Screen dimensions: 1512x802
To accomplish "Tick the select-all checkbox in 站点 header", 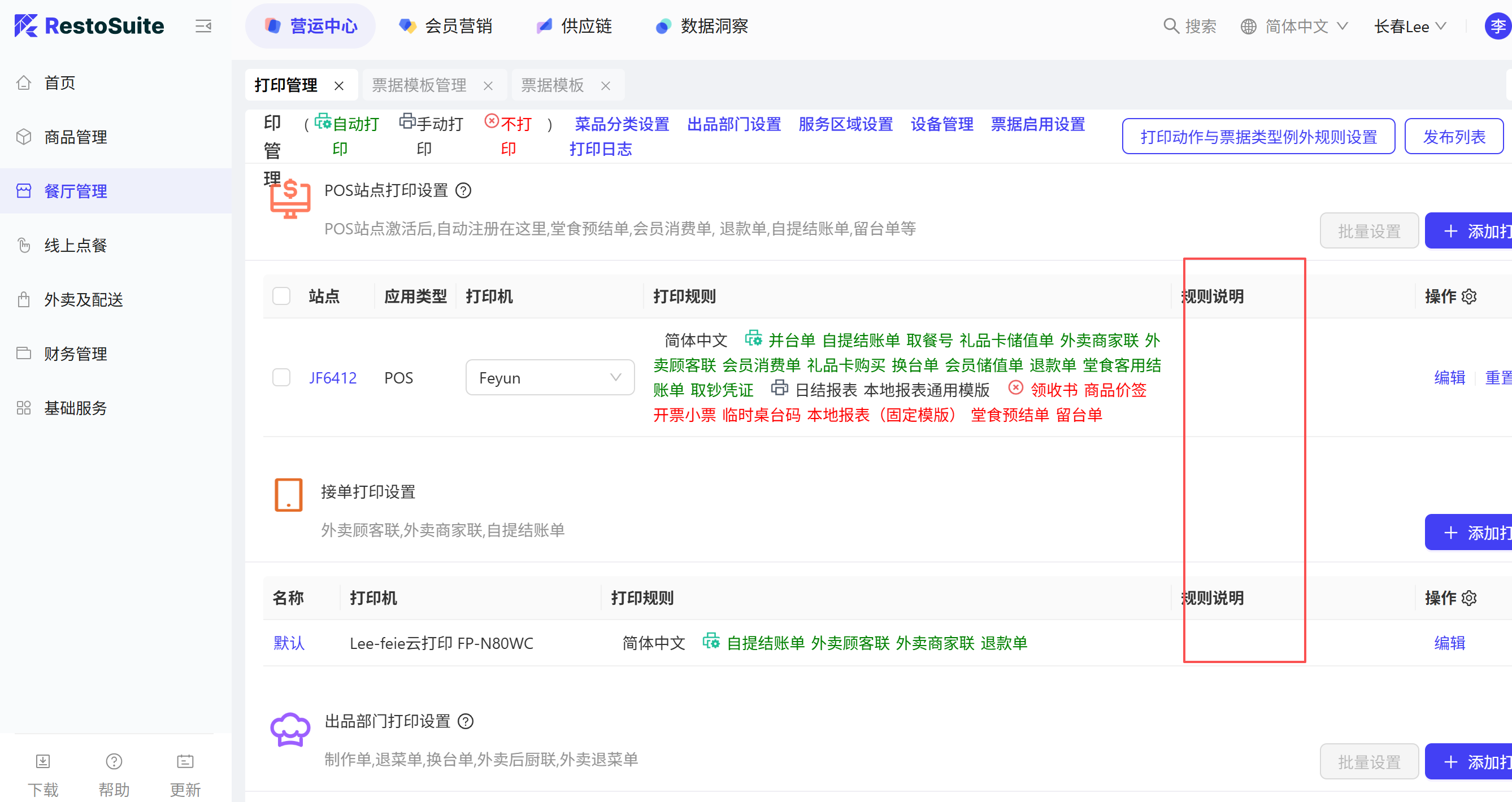I will point(282,297).
